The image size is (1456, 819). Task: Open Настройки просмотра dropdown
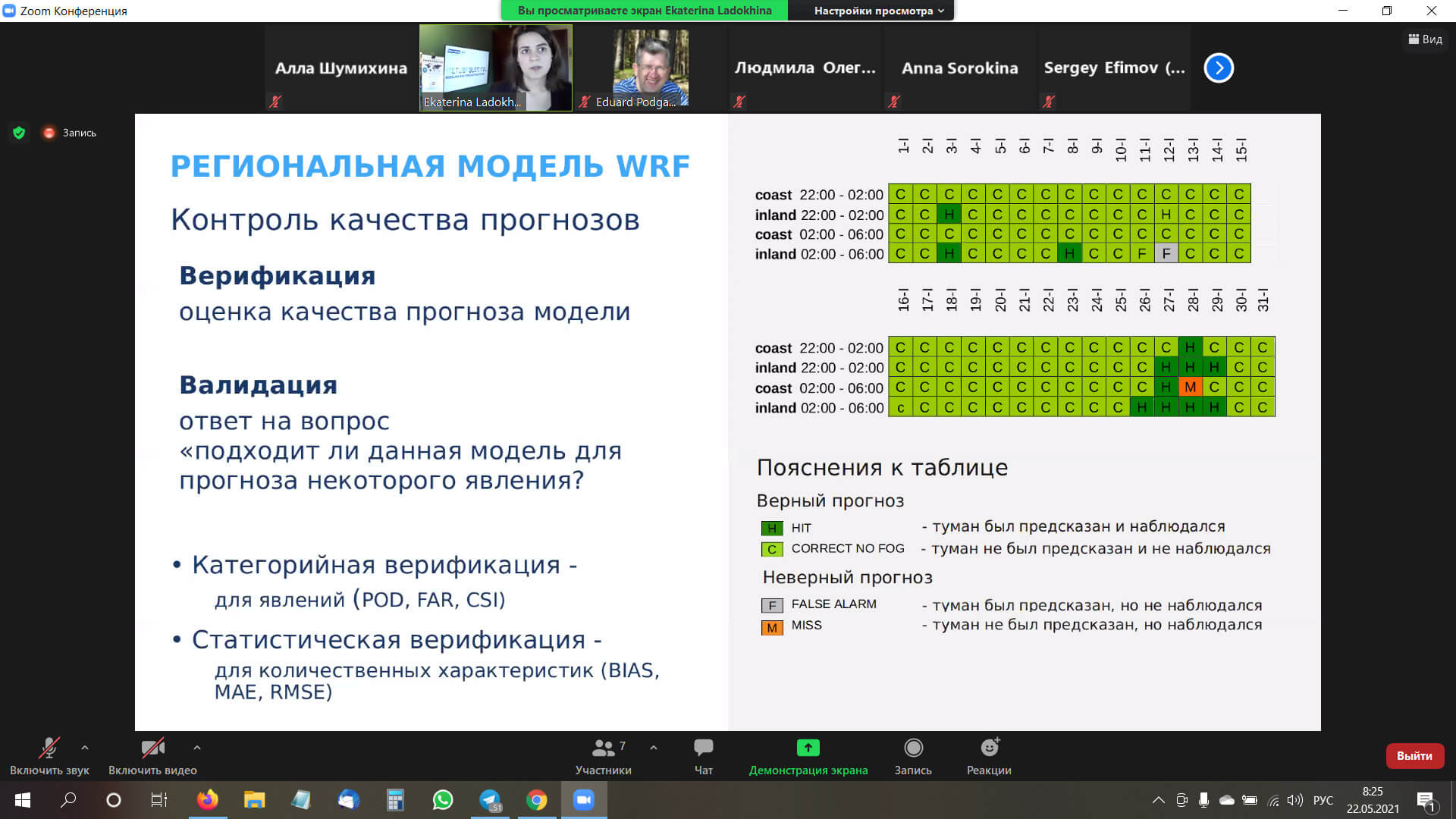pos(878,11)
